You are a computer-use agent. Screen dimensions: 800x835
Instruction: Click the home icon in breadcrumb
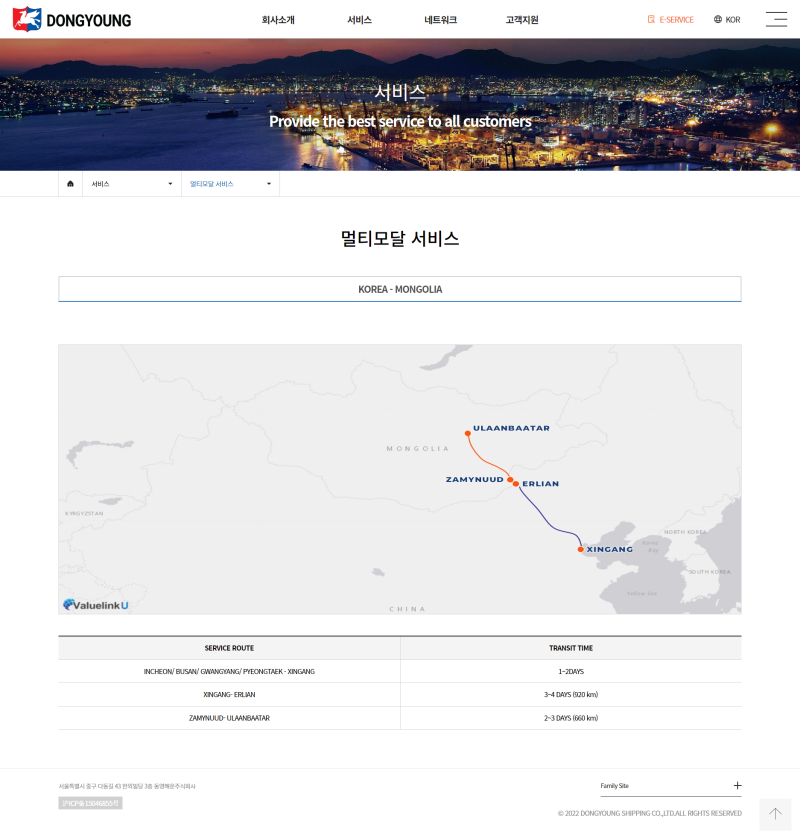coord(70,184)
